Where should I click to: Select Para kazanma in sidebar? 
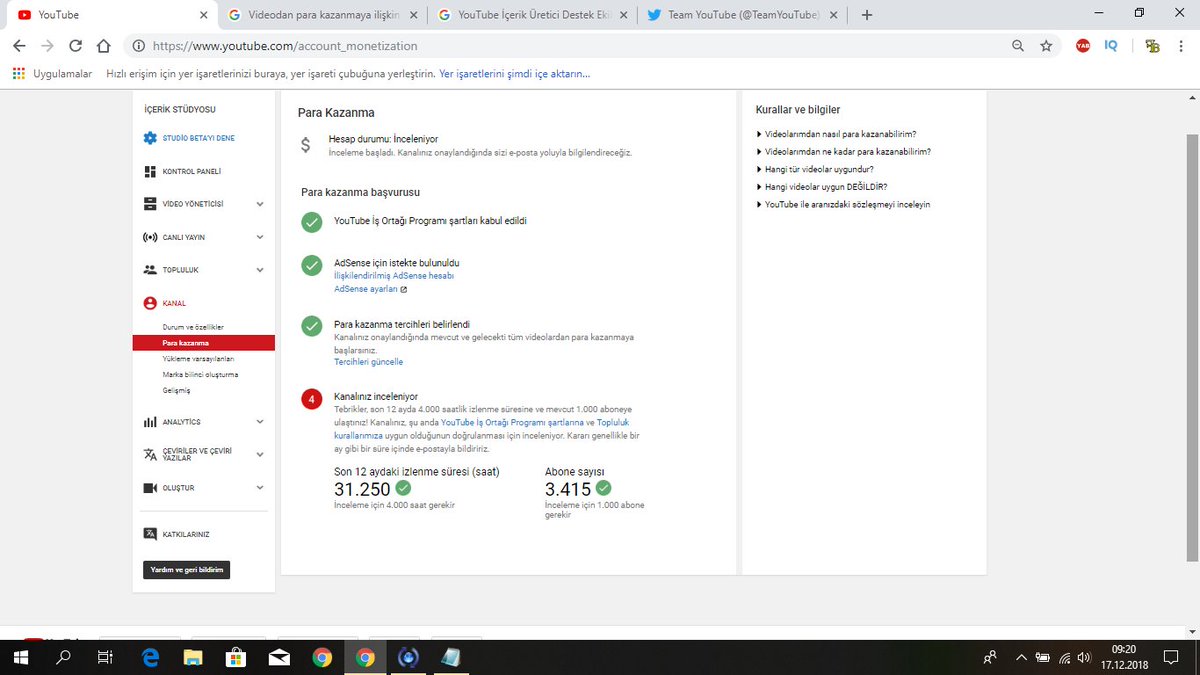point(203,343)
